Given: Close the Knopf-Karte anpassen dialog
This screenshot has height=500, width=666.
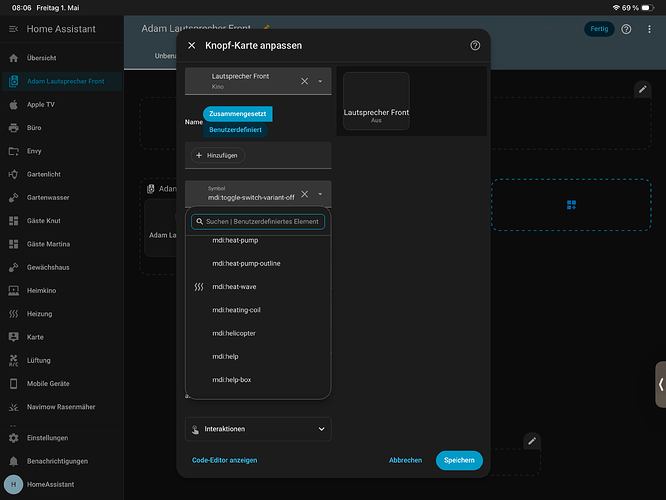Looking at the screenshot, I should (192, 45).
